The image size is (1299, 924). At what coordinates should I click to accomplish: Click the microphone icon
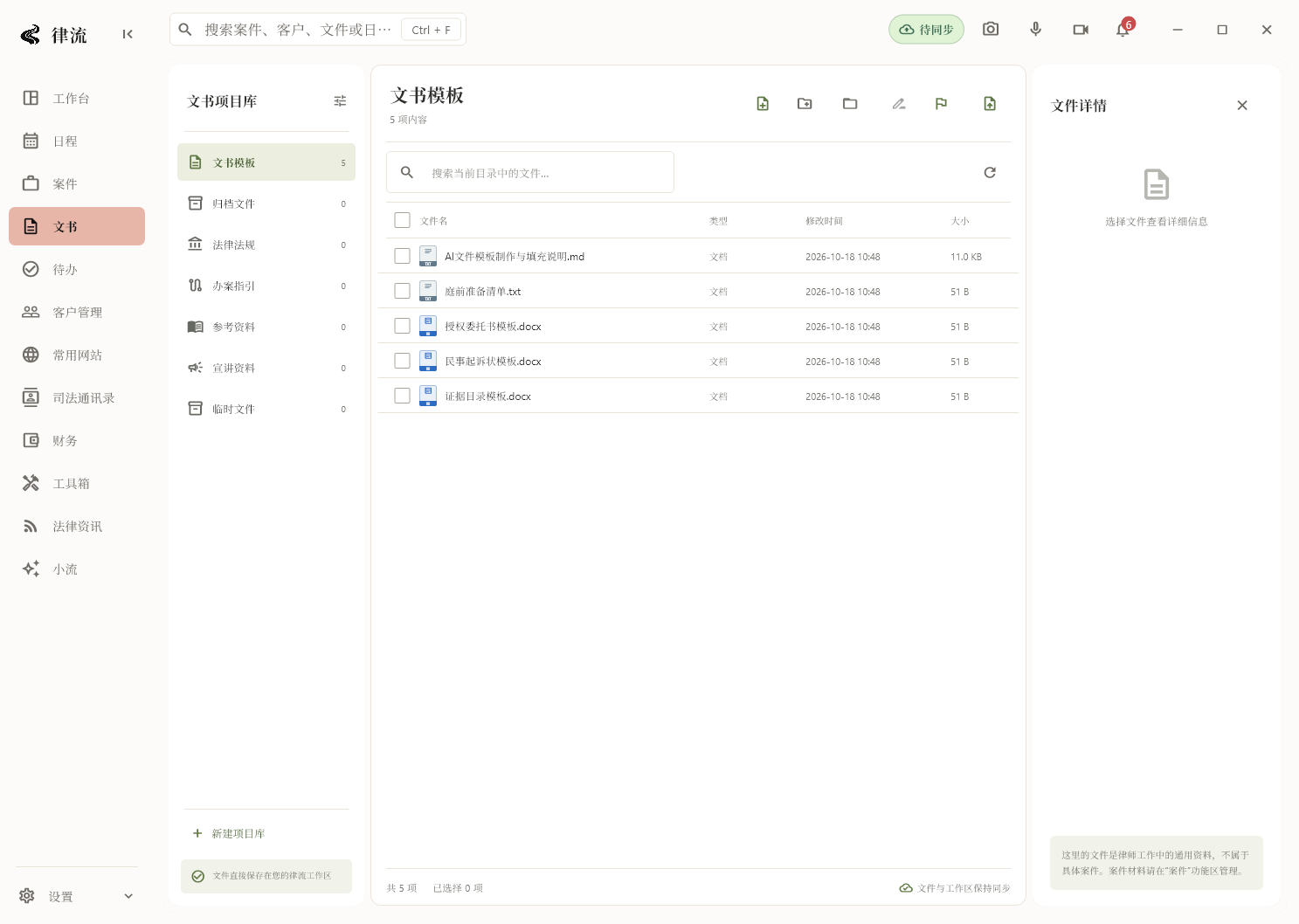(1035, 29)
